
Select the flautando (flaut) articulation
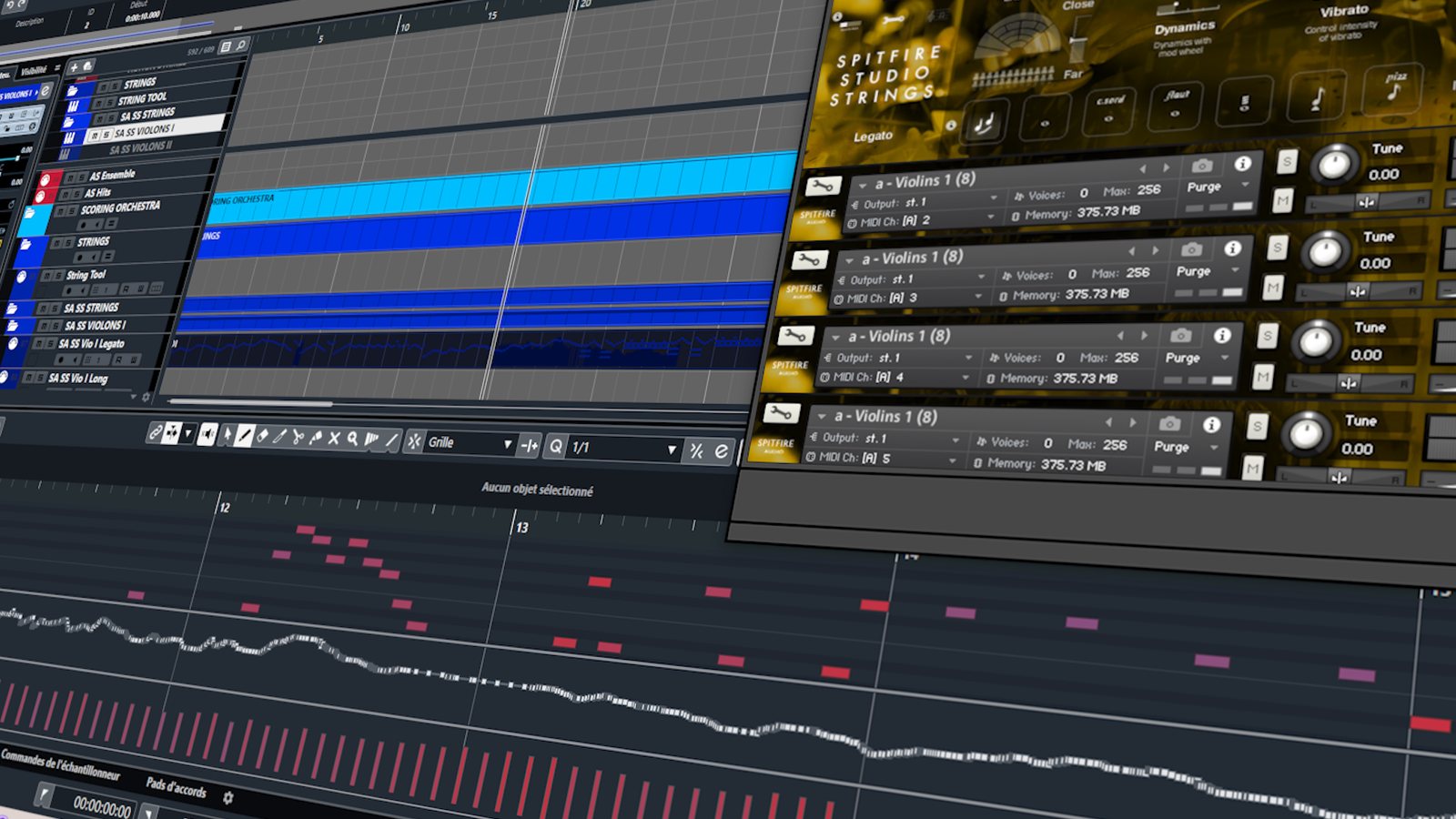point(1176,106)
